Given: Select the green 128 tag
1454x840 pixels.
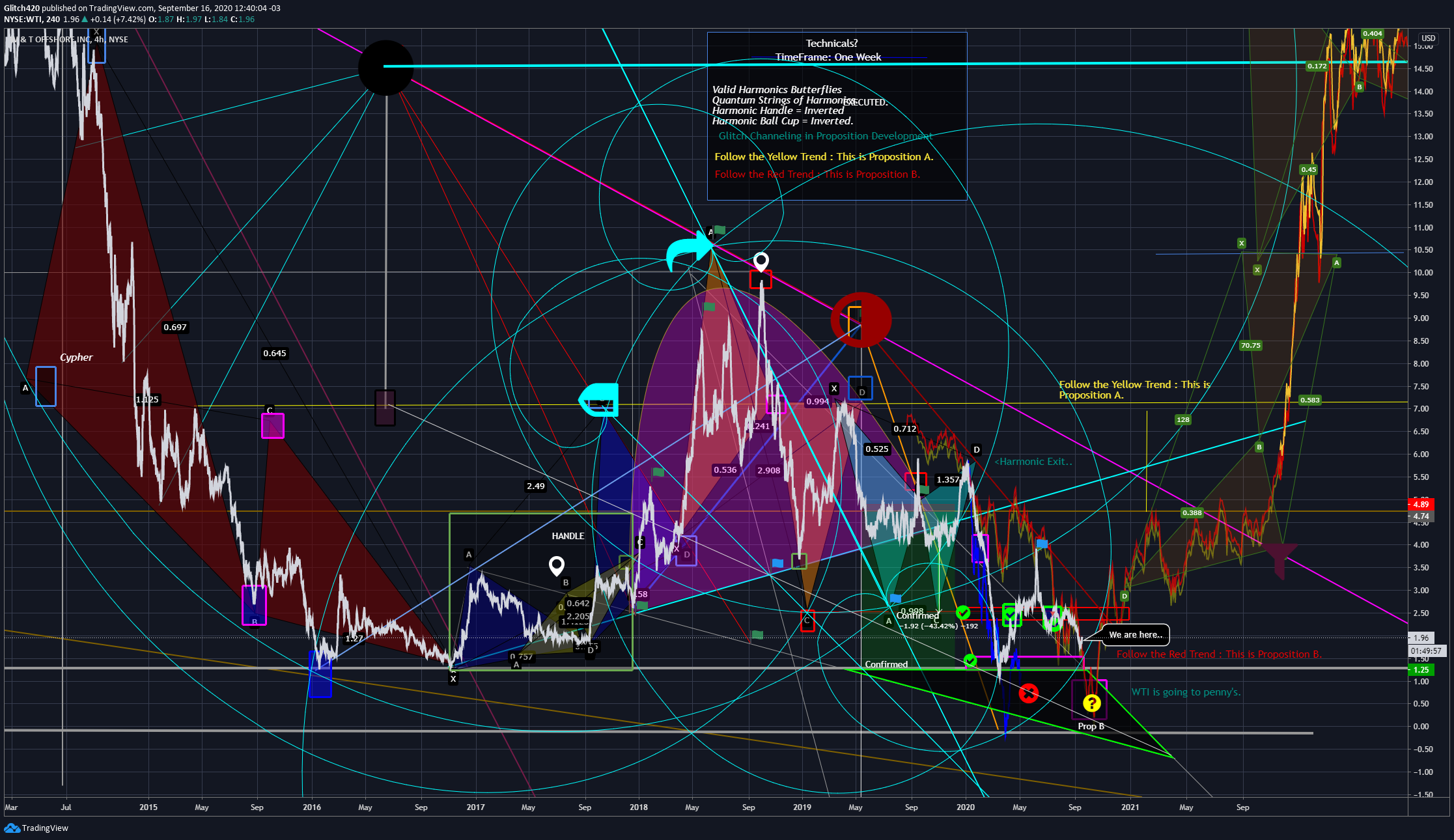Looking at the screenshot, I should click(x=1183, y=420).
